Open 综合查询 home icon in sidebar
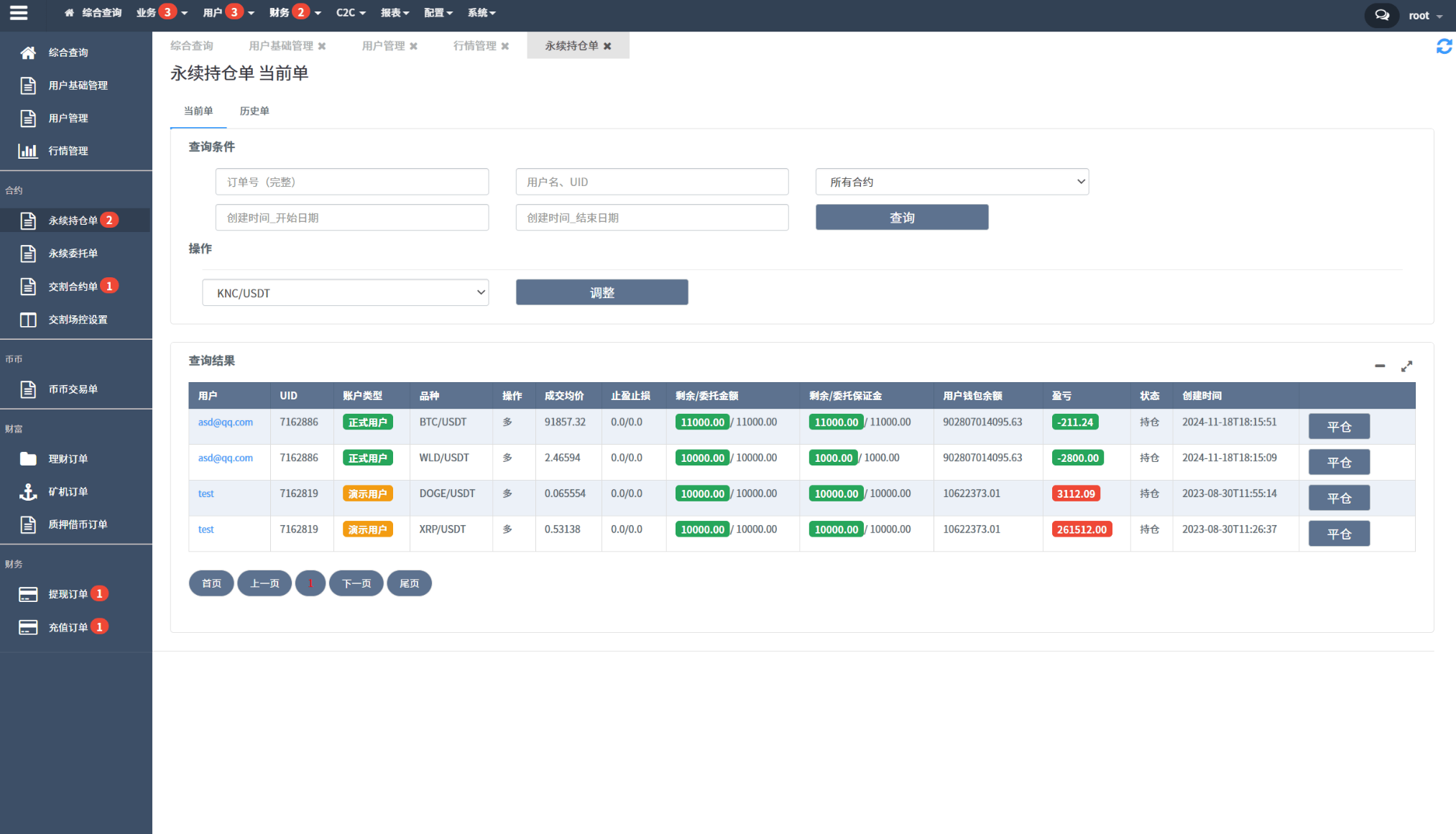The image size is (1456, 834). point(28,52)
